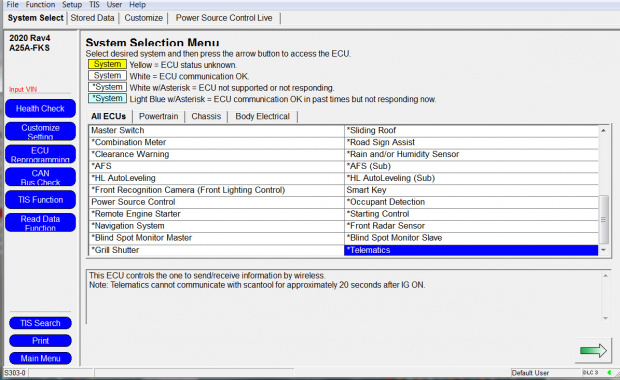This screenshot has height=380, width=620.
Task: Select *Blind Spot Monitor Master
Action: pos(217,238)
